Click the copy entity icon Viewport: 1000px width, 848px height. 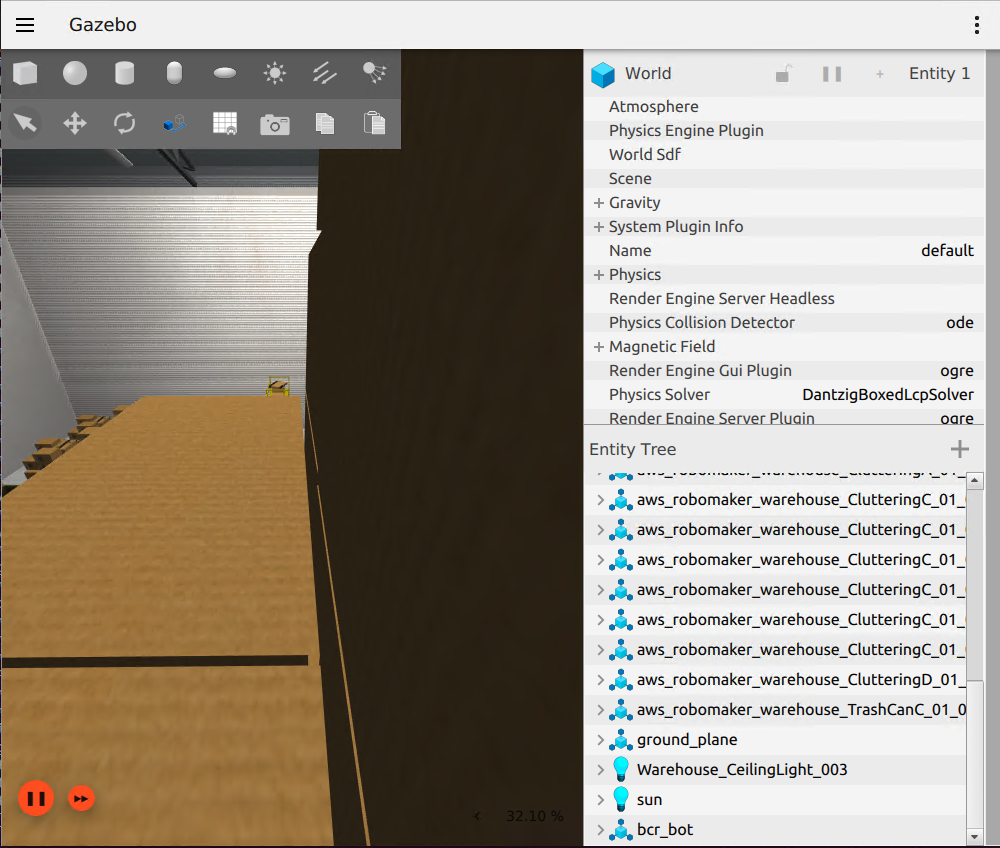pyautogui.click(x=325, y=123)
